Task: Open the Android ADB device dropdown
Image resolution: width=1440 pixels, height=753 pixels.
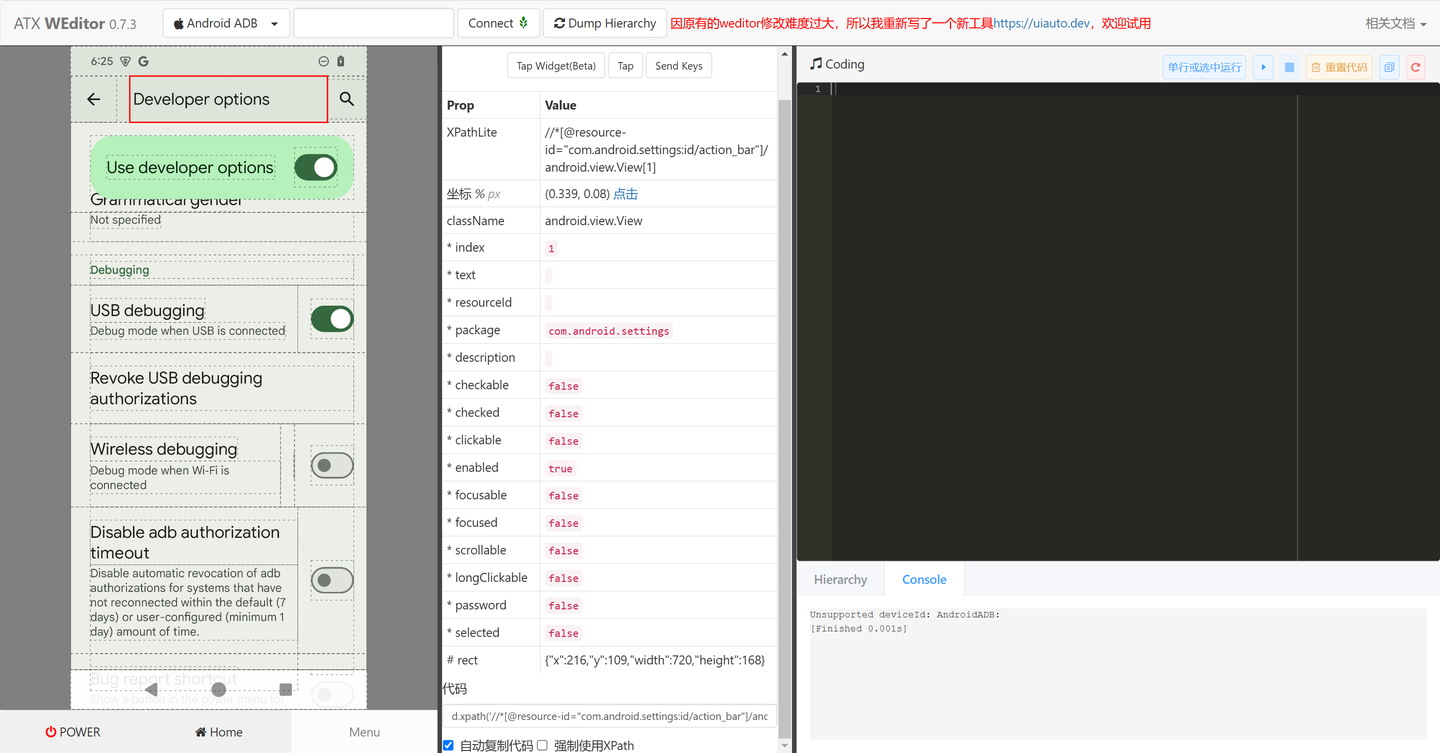Action: pos(225,22)
